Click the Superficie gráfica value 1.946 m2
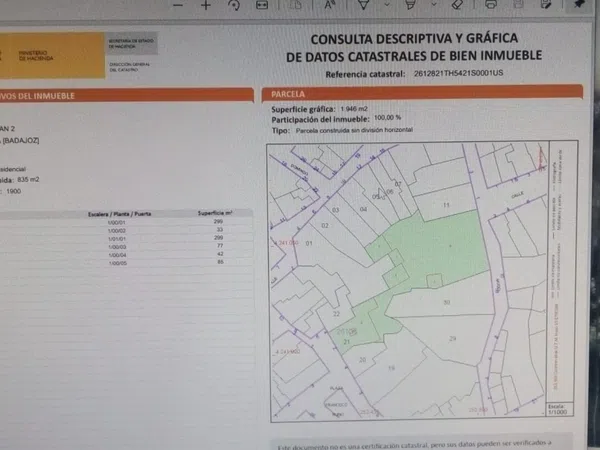 (354, 109)
